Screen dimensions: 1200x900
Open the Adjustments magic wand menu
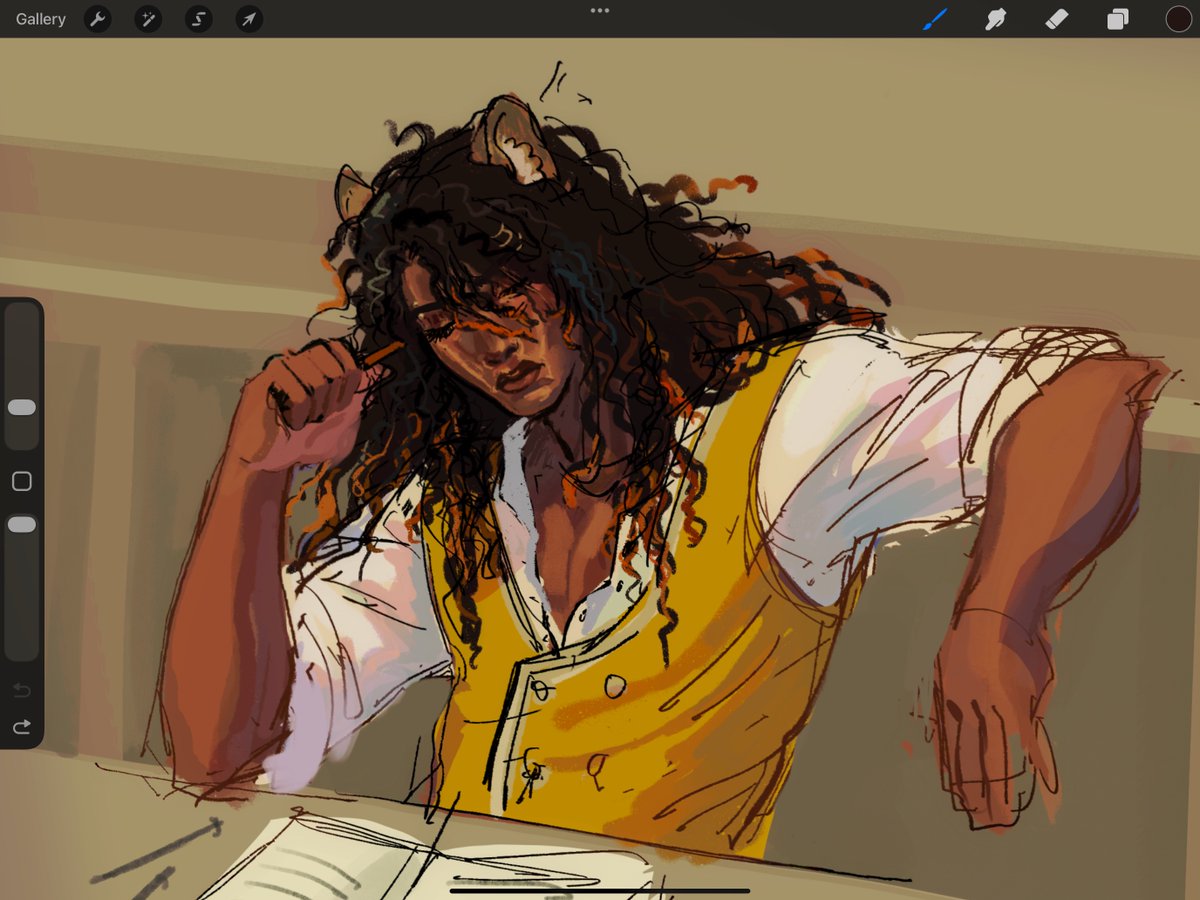(148, 19)
